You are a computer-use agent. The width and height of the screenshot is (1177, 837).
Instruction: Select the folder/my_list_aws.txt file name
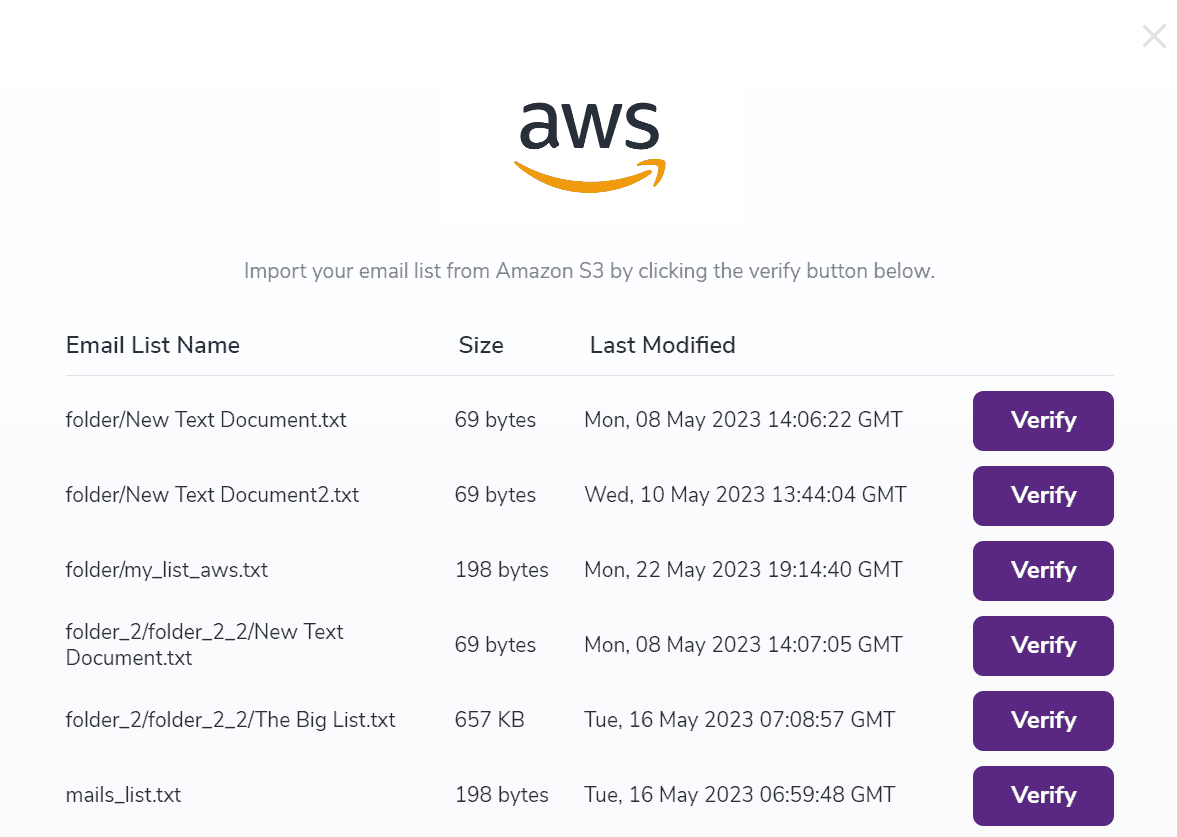[x=164, y=570]
